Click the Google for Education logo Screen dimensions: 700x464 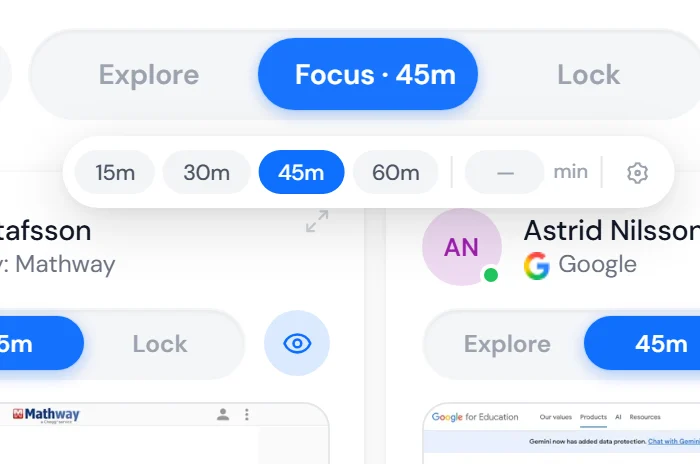(x=475, y=417)
